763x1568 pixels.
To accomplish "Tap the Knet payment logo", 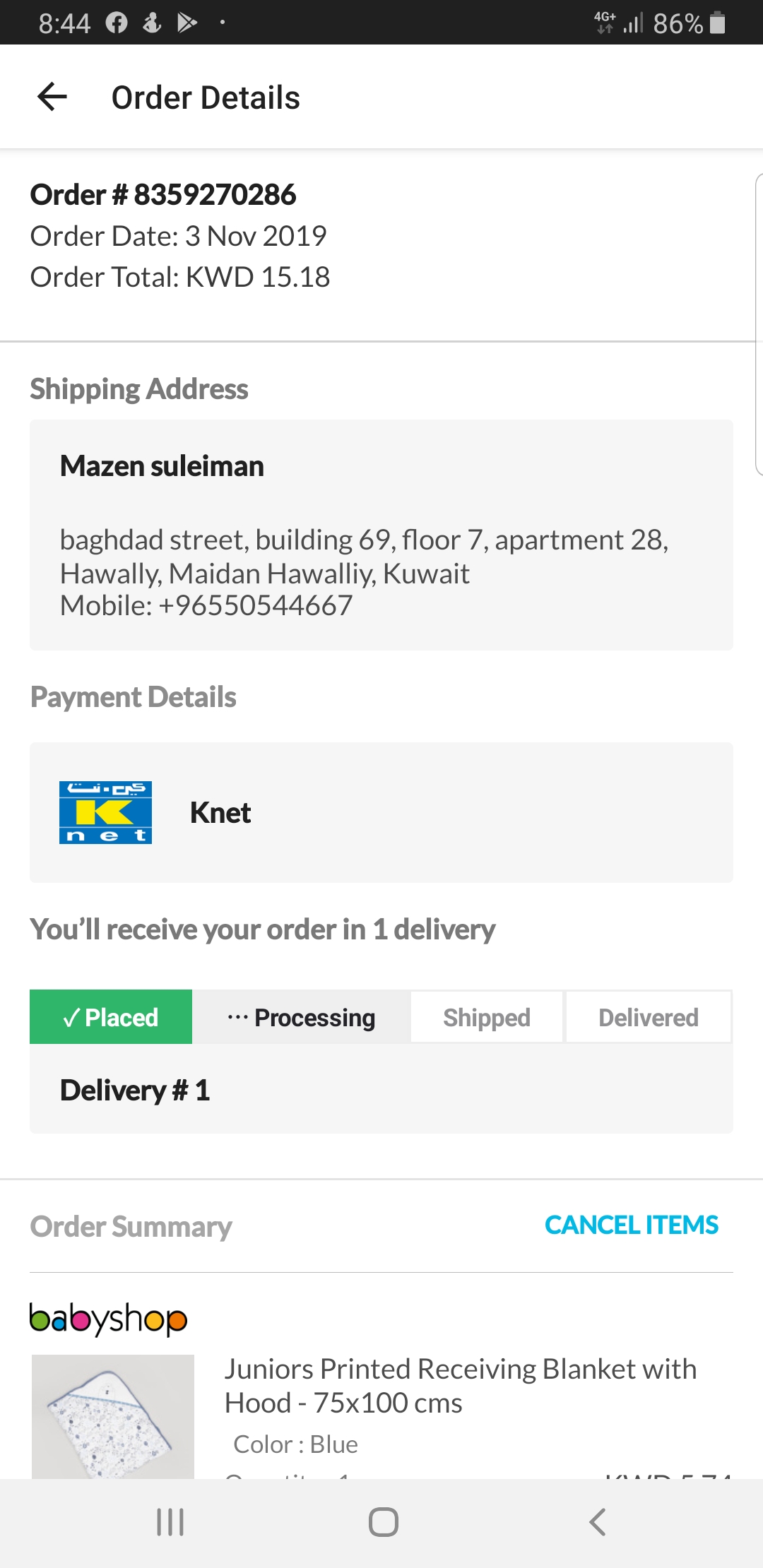I will (x=105, y=812).
